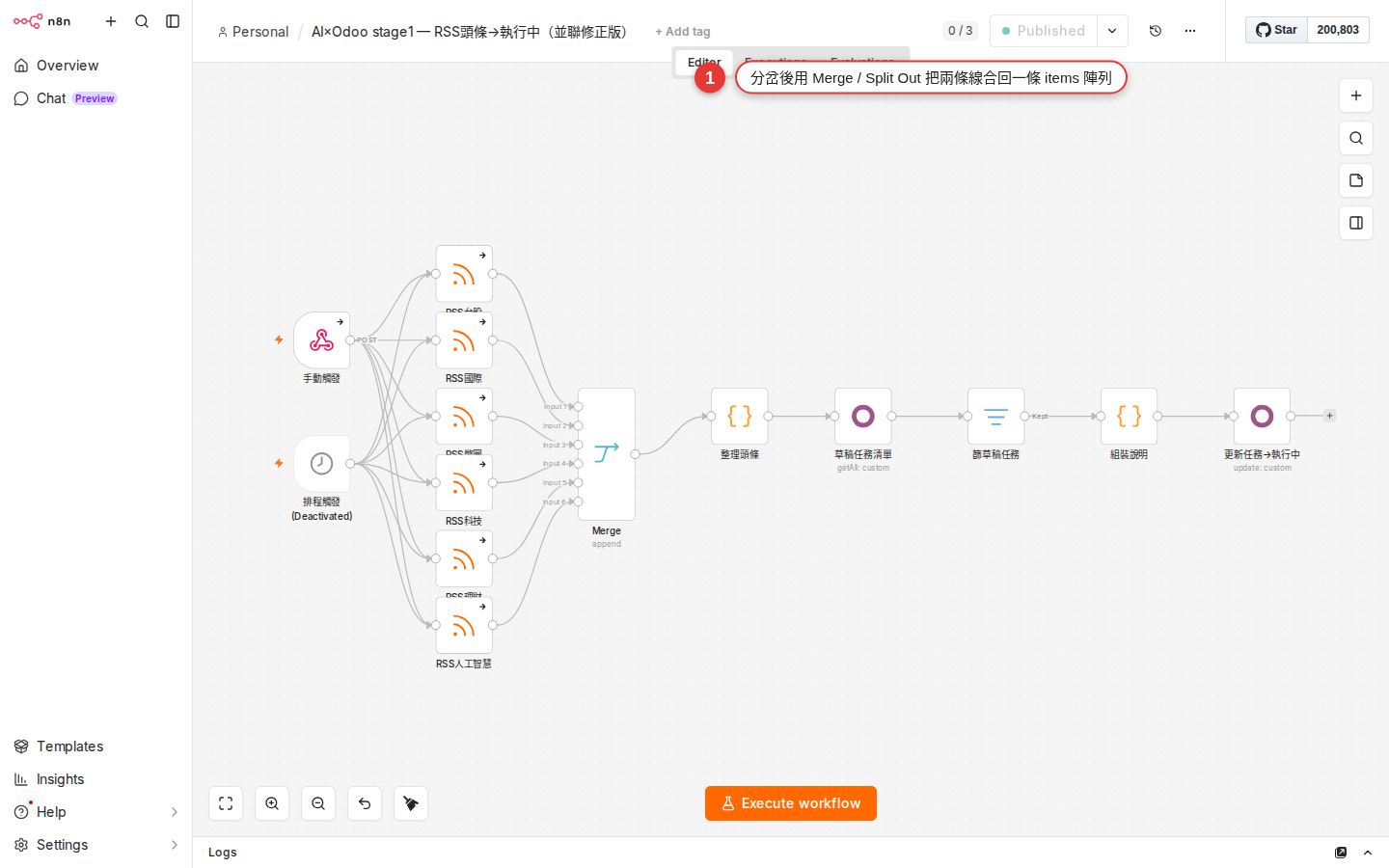Open workflow version history
This screenshot has width=1389, height=868.
1156,31
